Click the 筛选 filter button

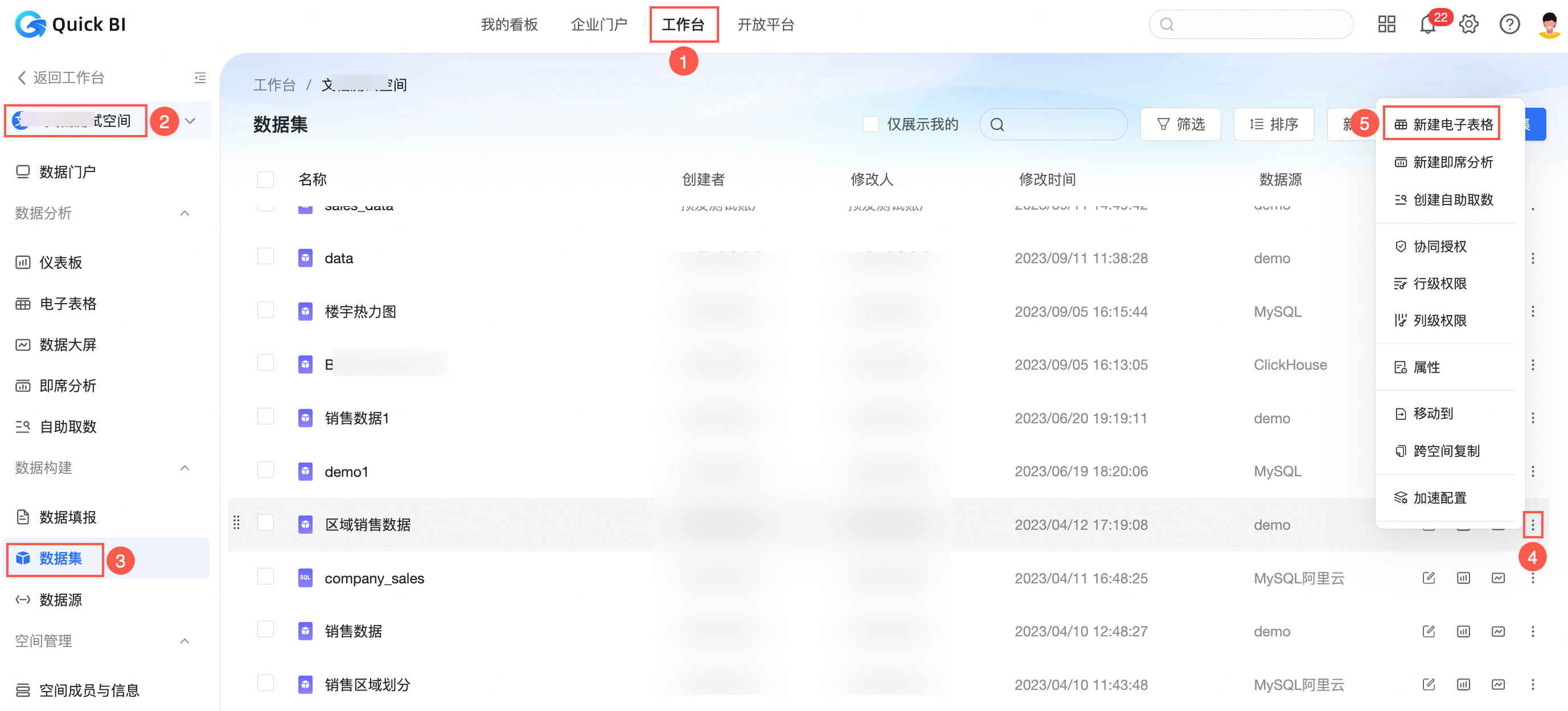point(1180,124)
